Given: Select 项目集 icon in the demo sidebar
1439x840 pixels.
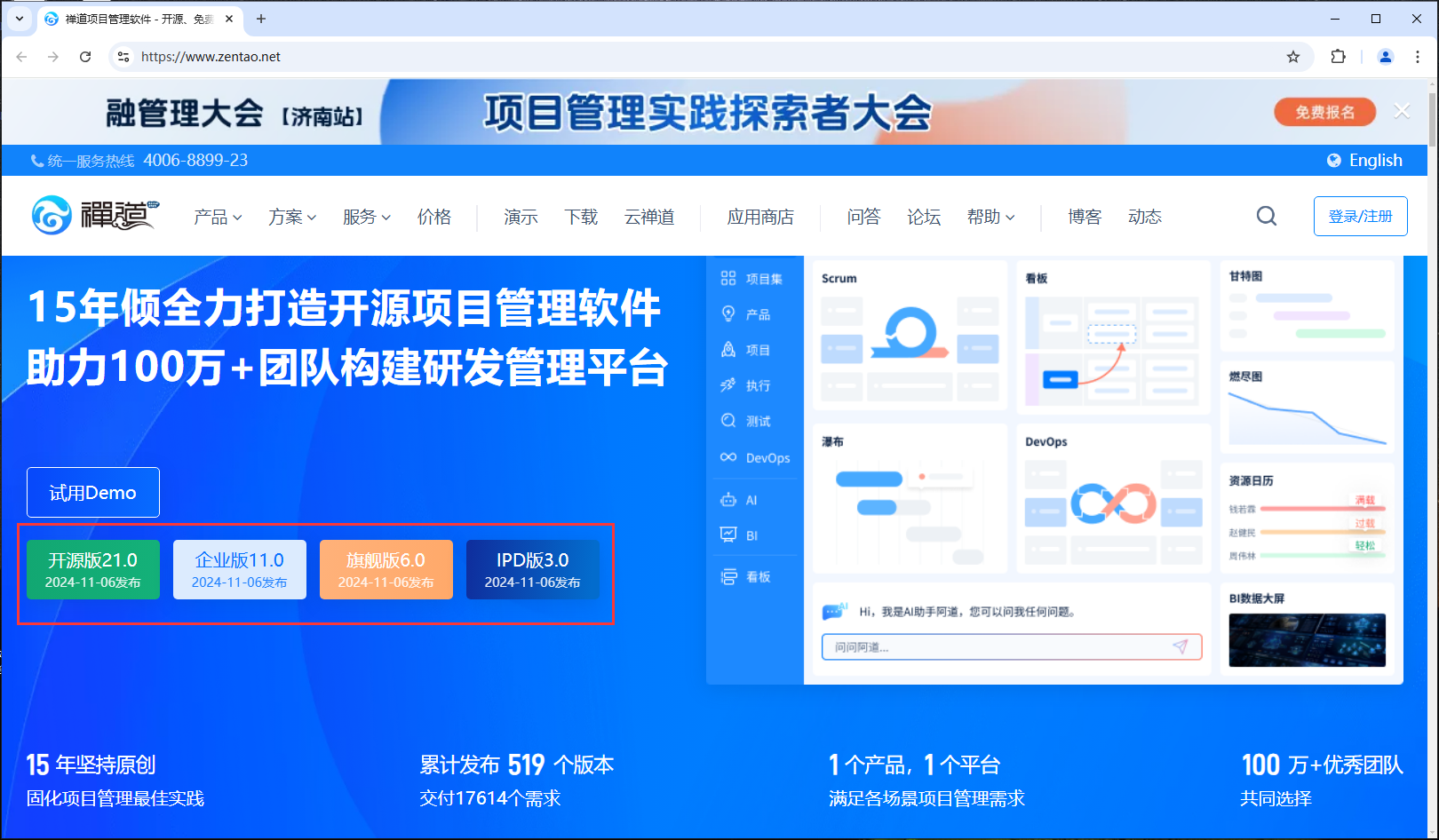Looking at the screenshot, I should tap(728, 278).
